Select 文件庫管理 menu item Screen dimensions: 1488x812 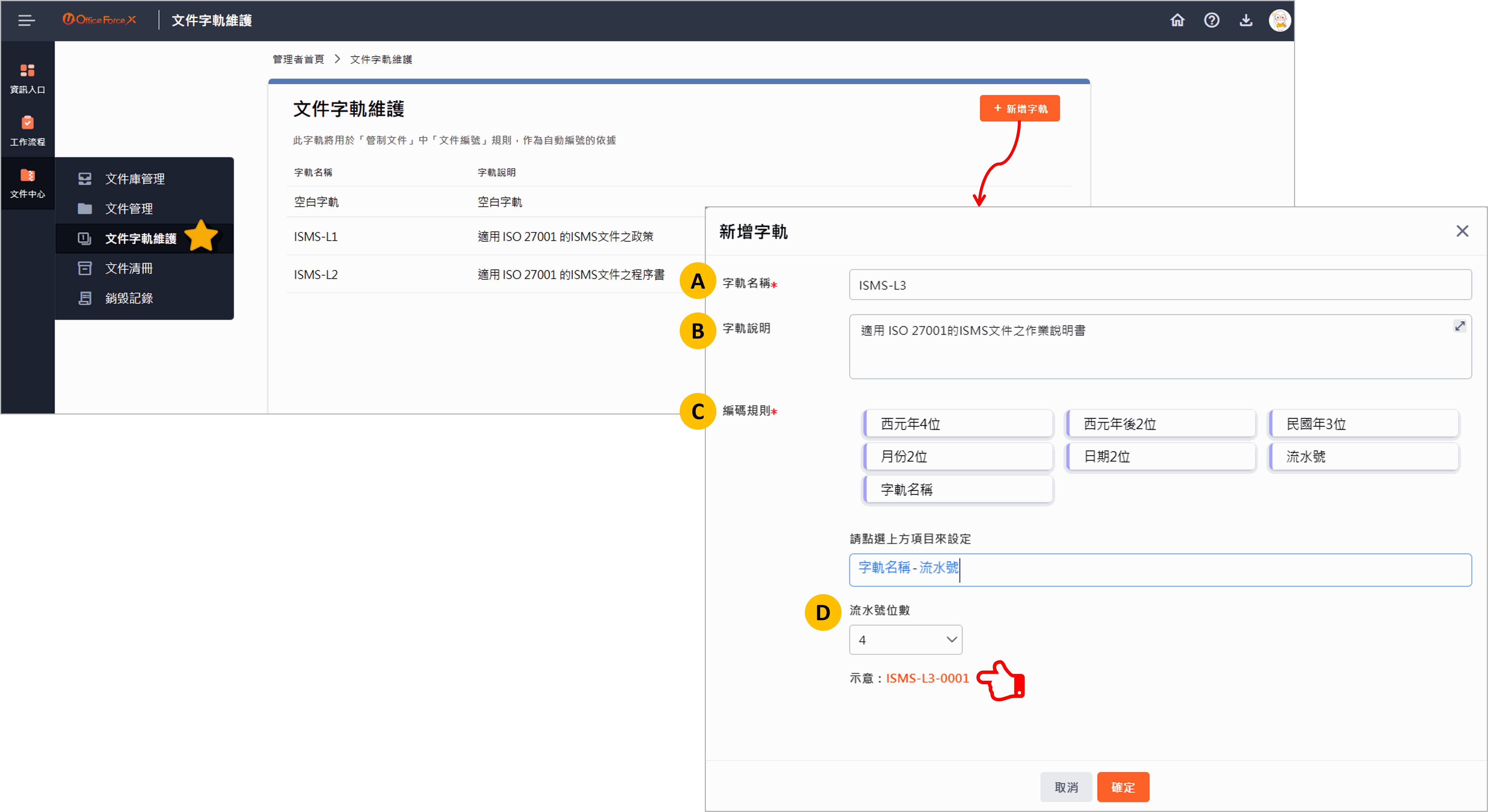point(135,179)
